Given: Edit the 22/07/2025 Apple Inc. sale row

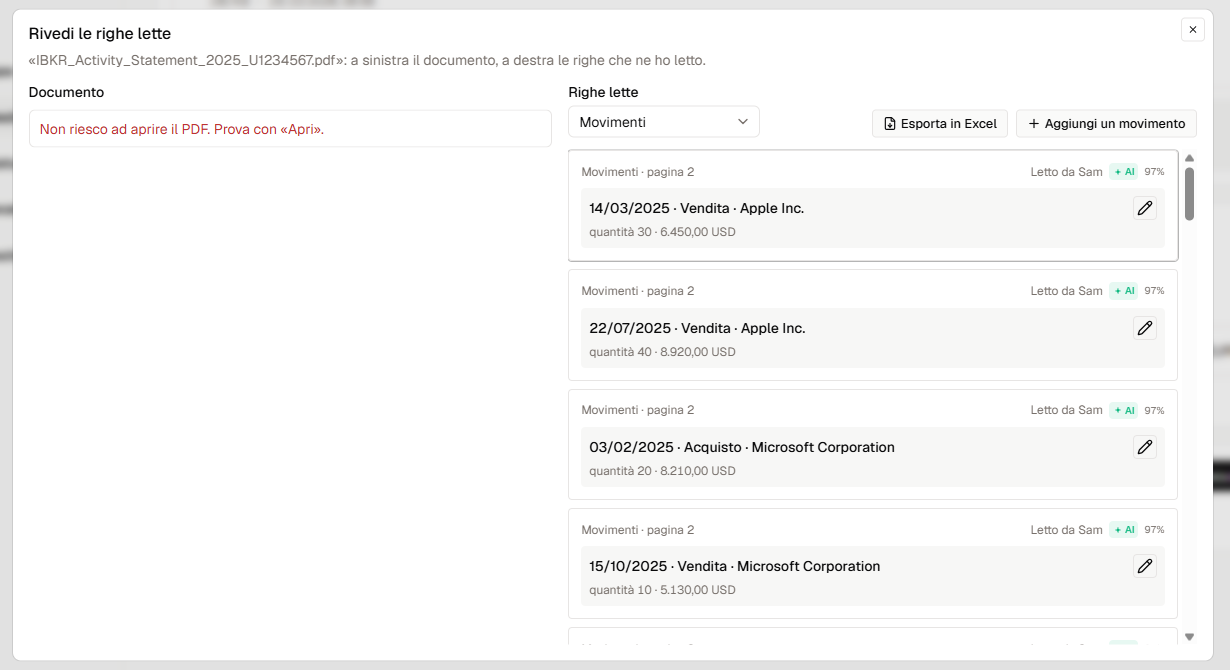Looking at the screenshot, I should pos(1145,328).
